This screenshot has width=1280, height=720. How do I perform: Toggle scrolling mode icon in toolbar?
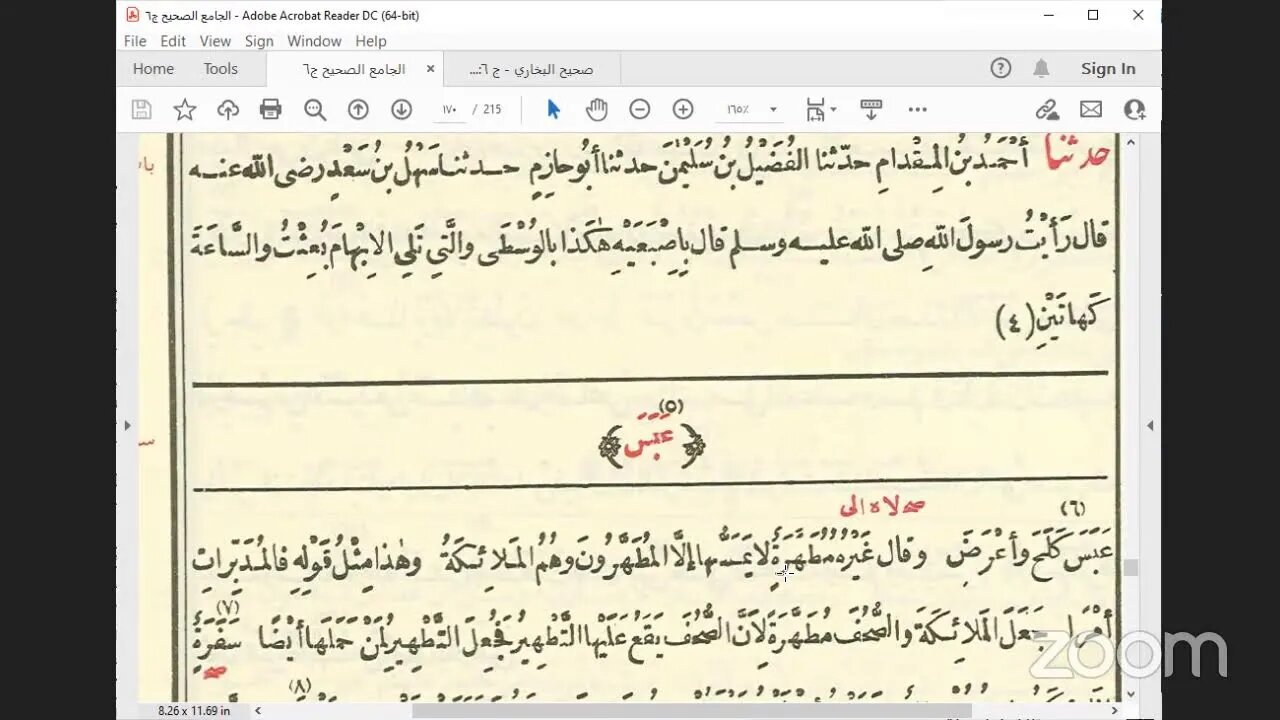tap(871, 110)
